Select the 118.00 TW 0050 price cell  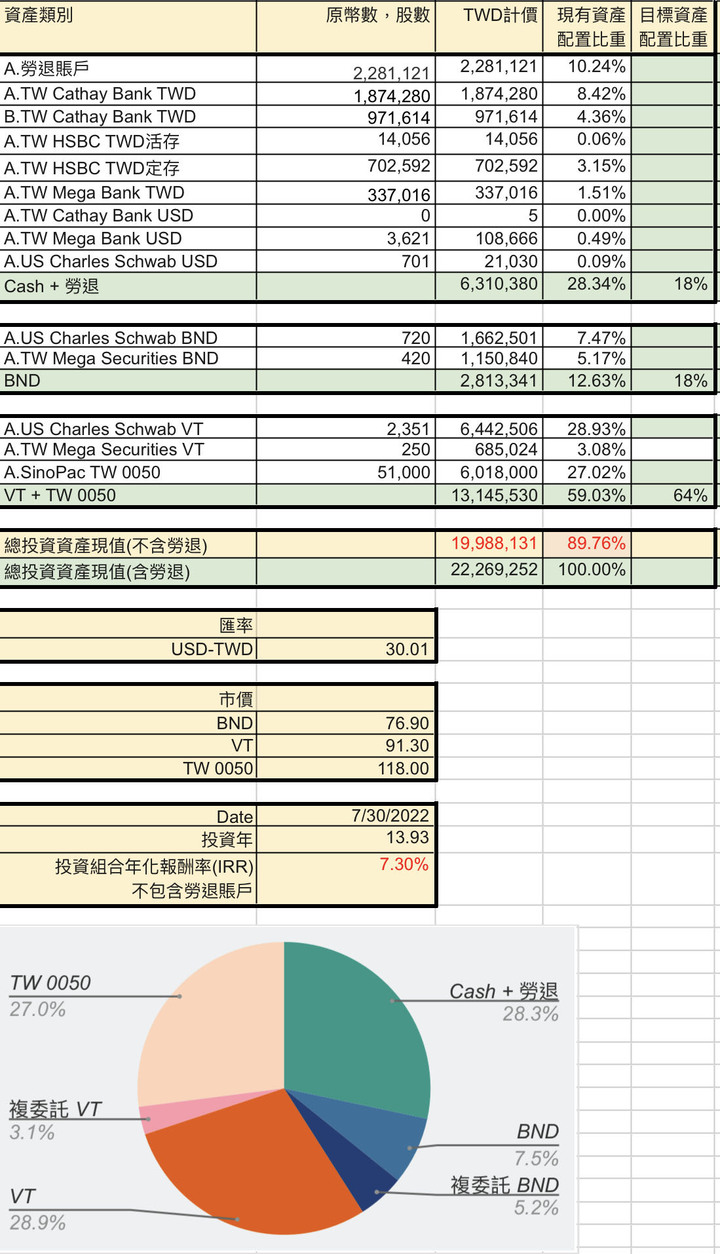tap(346, 769)
